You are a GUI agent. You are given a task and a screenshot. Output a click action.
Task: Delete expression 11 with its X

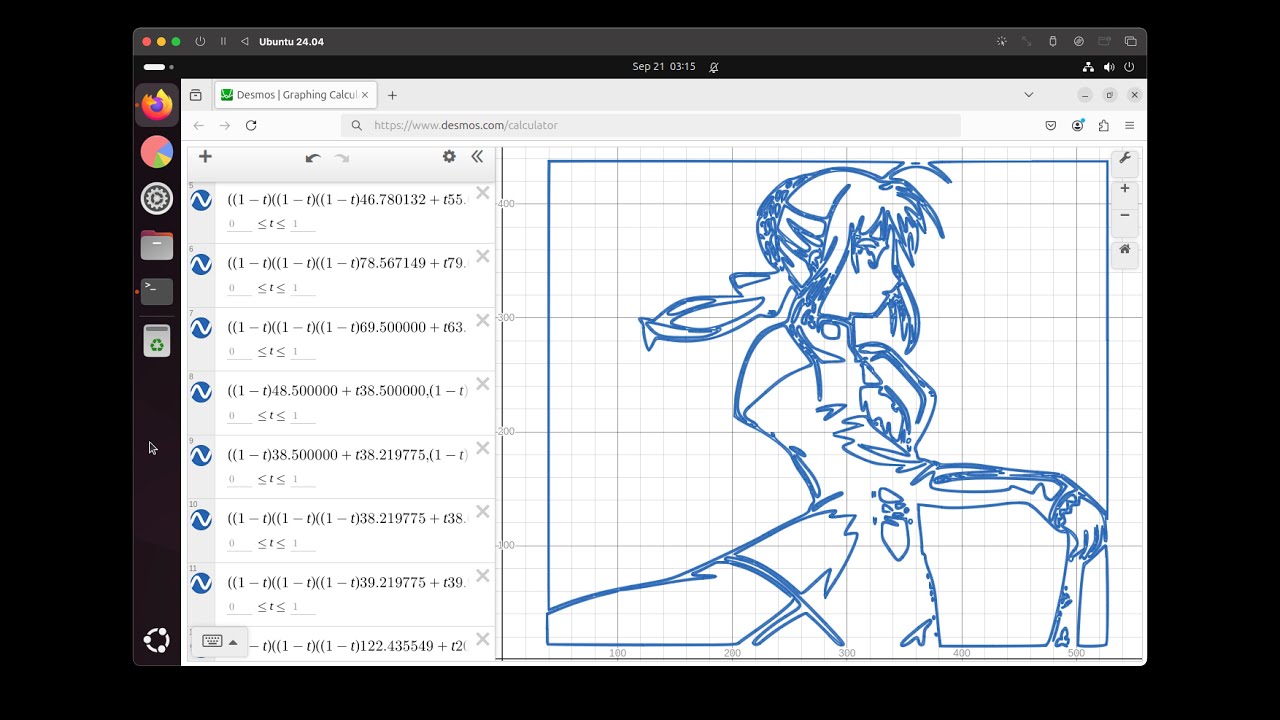point(483,576)
